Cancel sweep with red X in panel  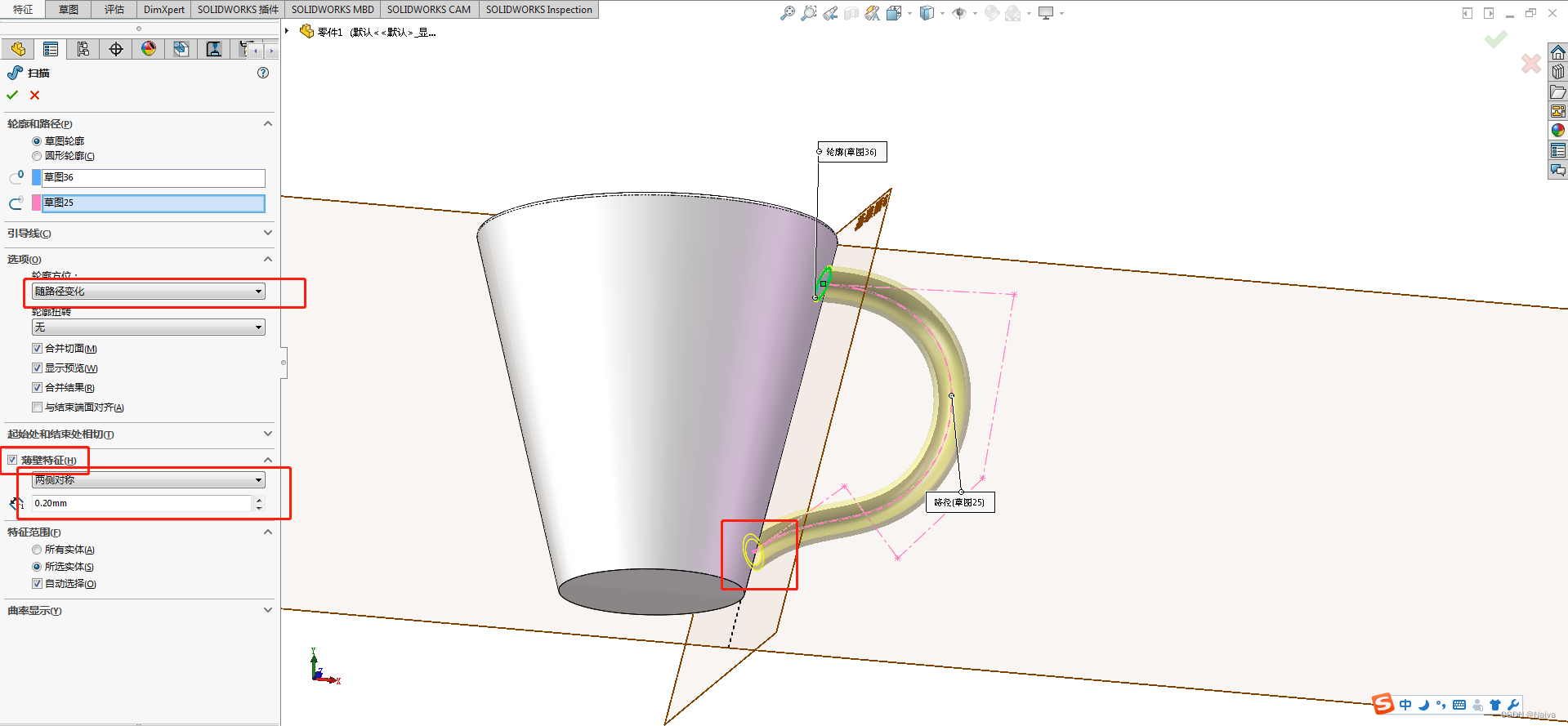coord(35,95)
